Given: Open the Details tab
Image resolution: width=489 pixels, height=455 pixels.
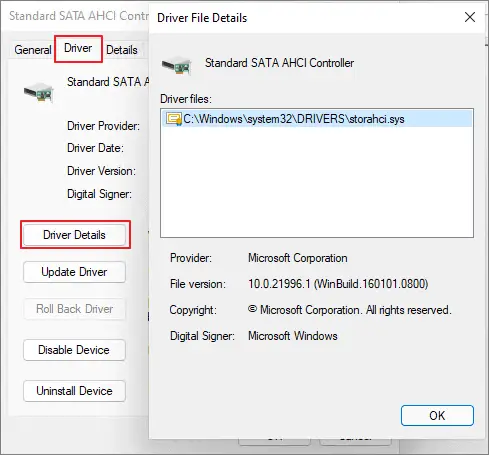Looking at the screenshot, I should 122,50.
